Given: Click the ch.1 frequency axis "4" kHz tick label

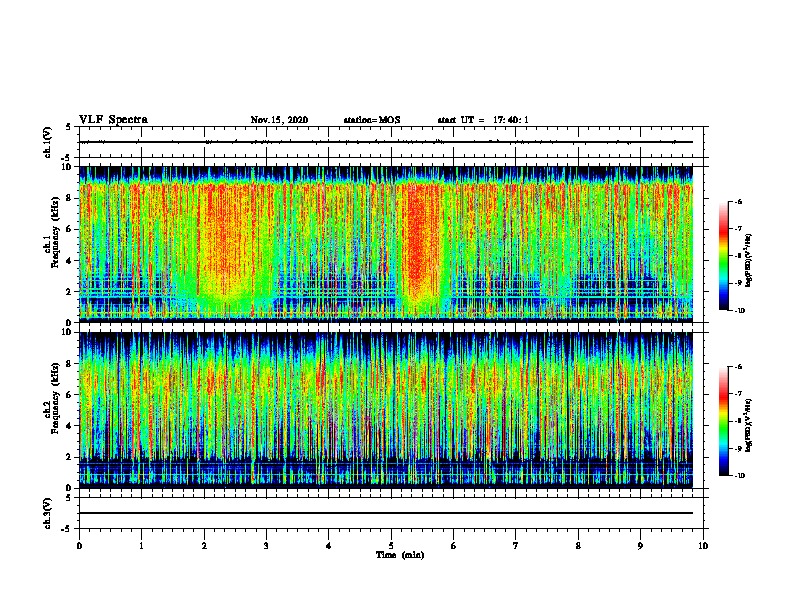Looking at the screenshot, I should tap(69, 261).
